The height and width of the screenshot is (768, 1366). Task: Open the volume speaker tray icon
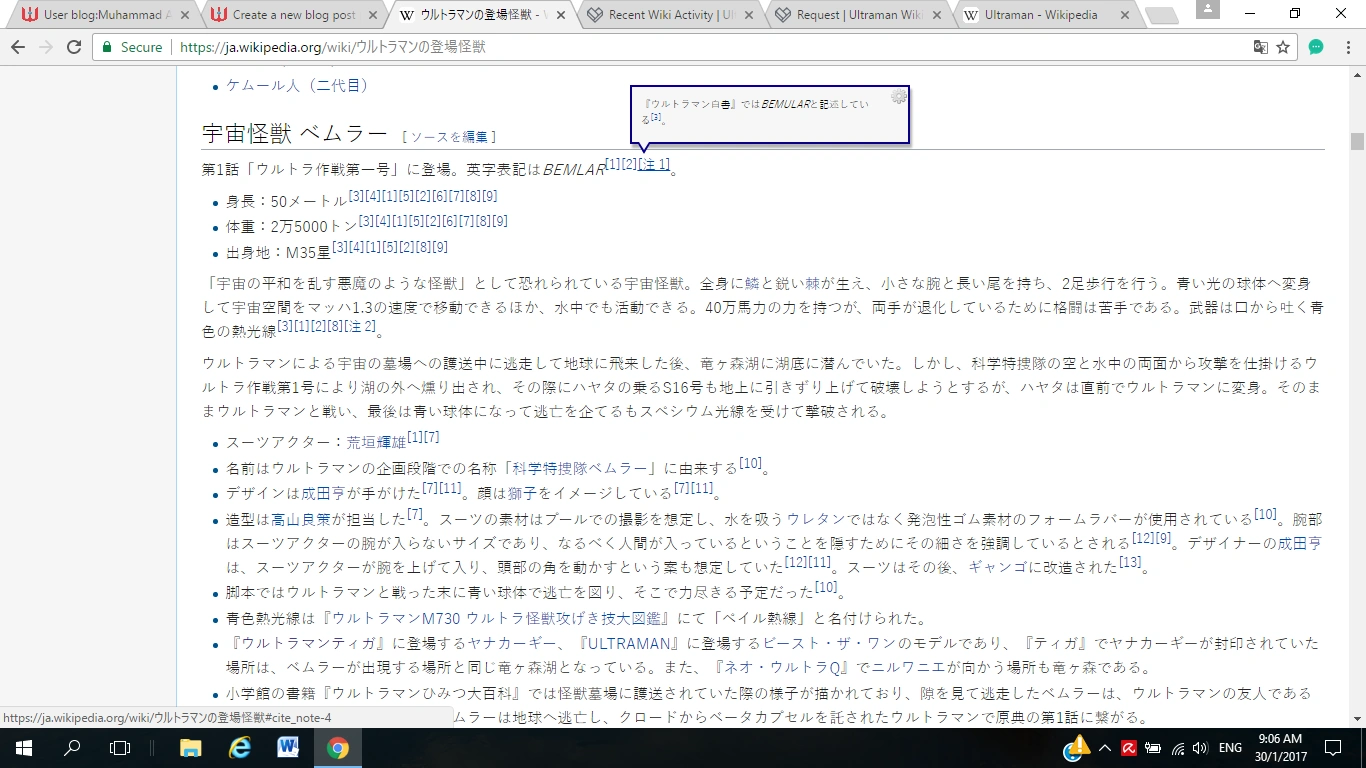[1200, 748]
